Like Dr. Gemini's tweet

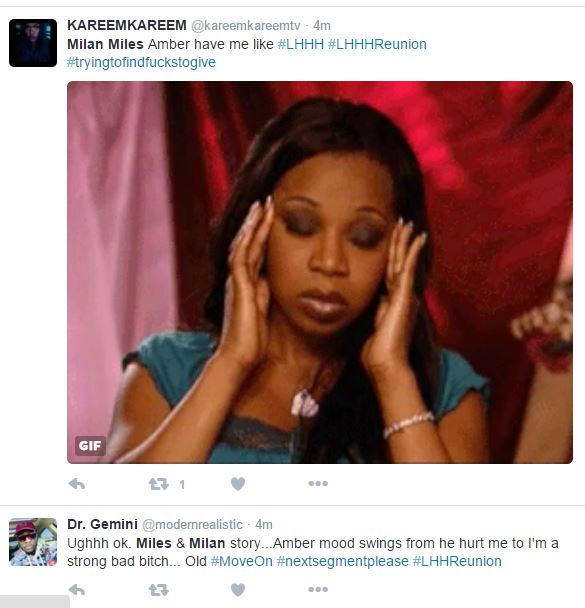[238, 590]
